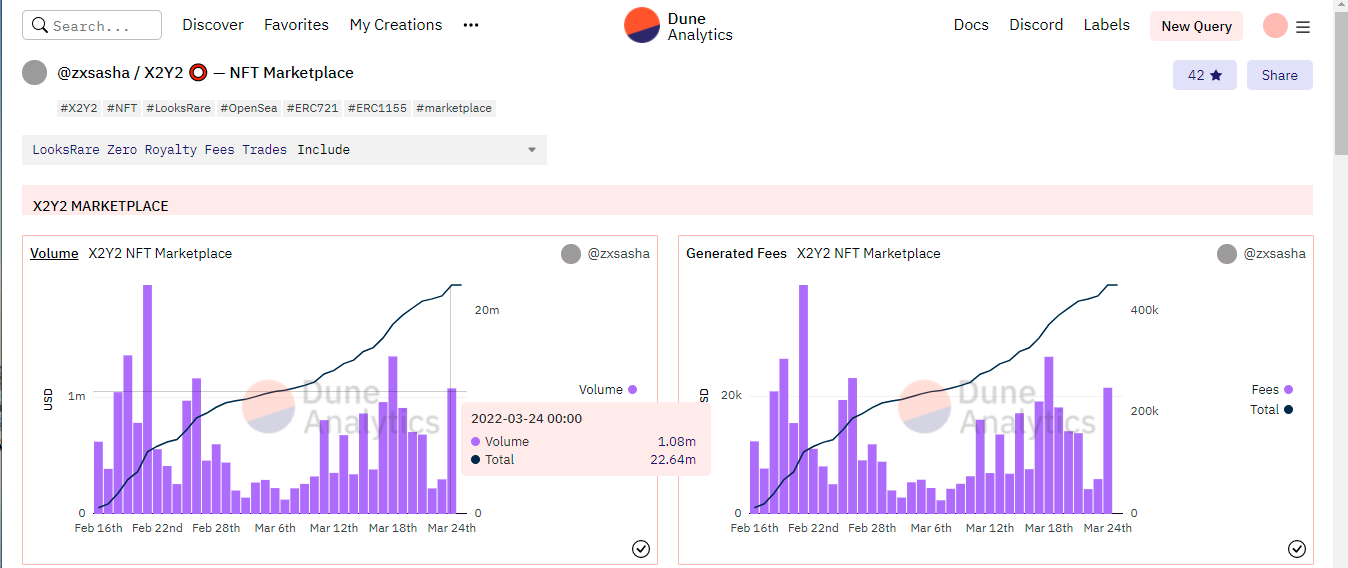Open the three-dots more menu

pos(471,25)
